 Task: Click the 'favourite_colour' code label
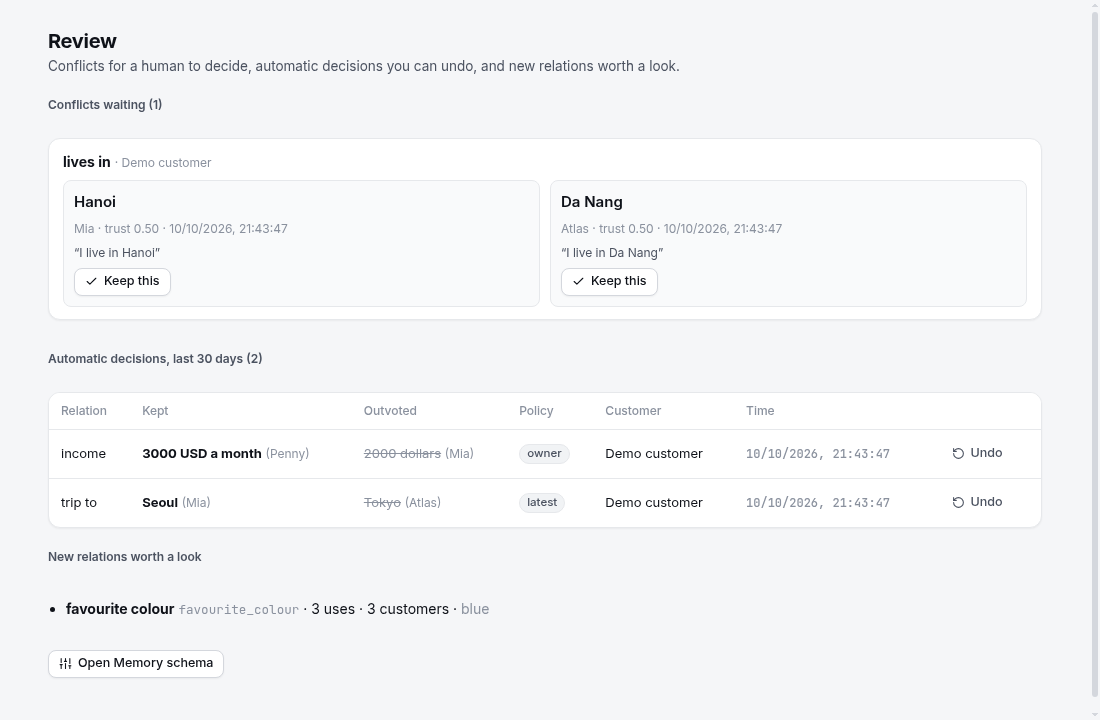239,610
